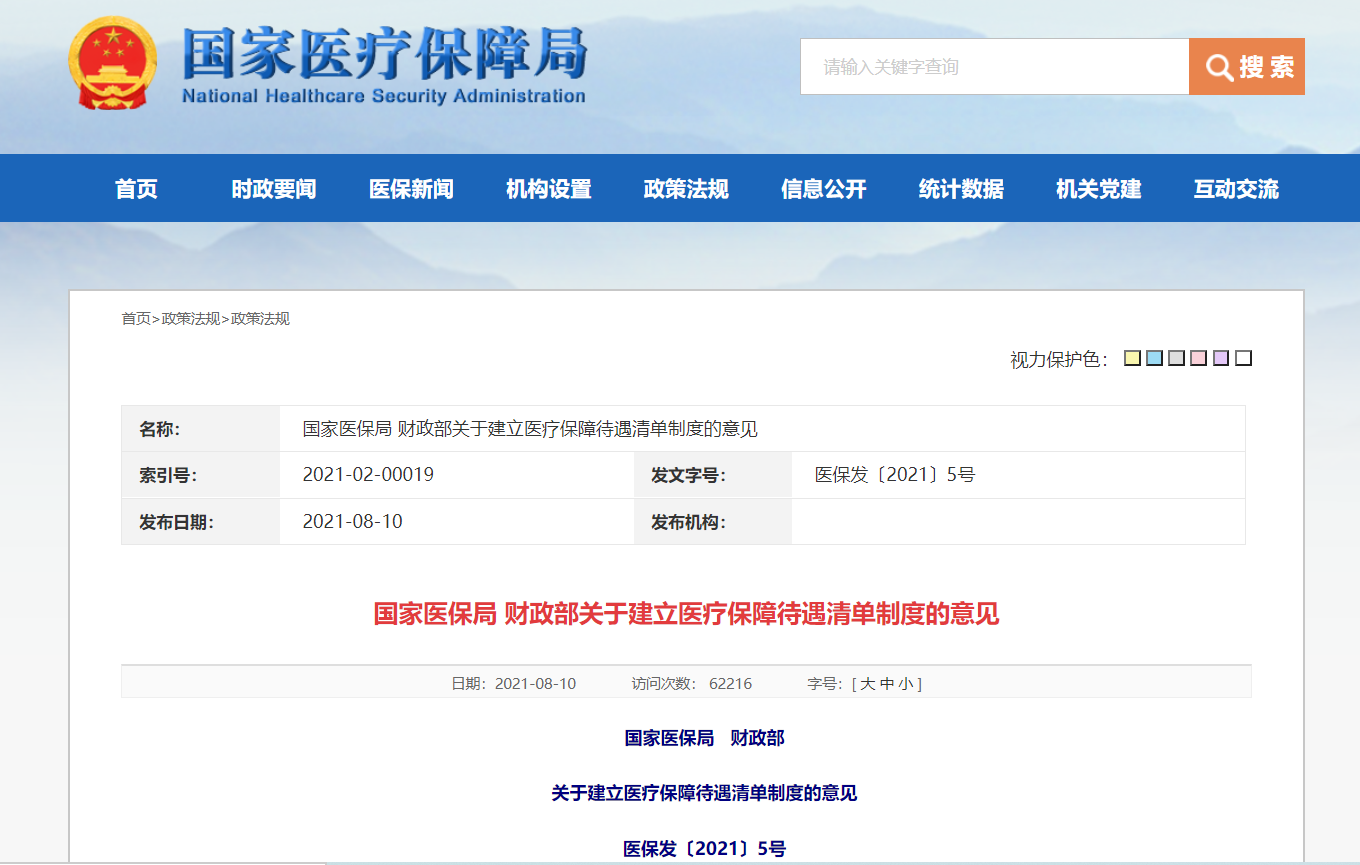1360x865 pixels.
Task: Open the 时政要闻 navigation item
Action: 274,189
